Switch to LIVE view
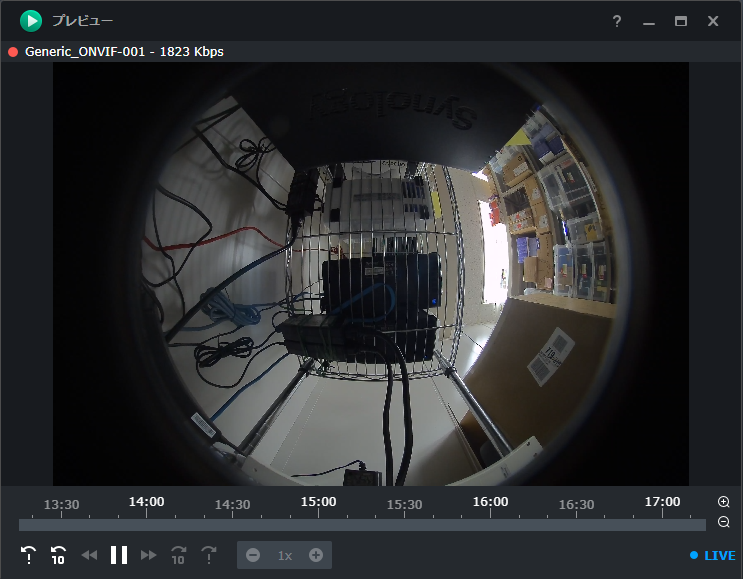The image size is (743, 579). [x=713, y=555]
